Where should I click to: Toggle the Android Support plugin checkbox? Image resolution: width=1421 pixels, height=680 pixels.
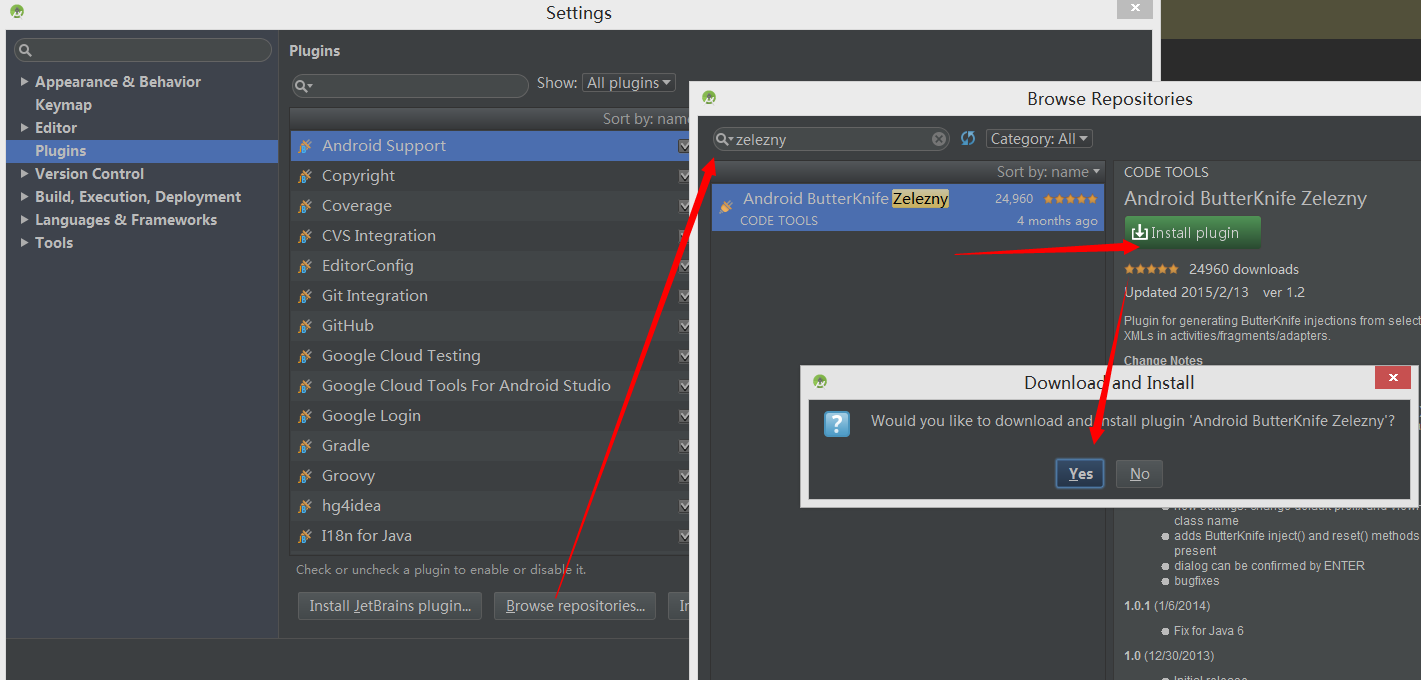point(684,146)
